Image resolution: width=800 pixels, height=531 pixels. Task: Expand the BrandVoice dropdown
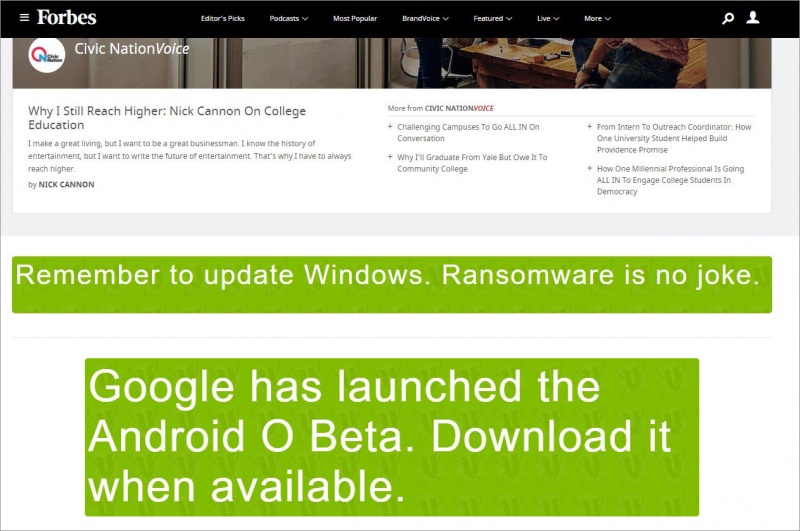(426, 18)
